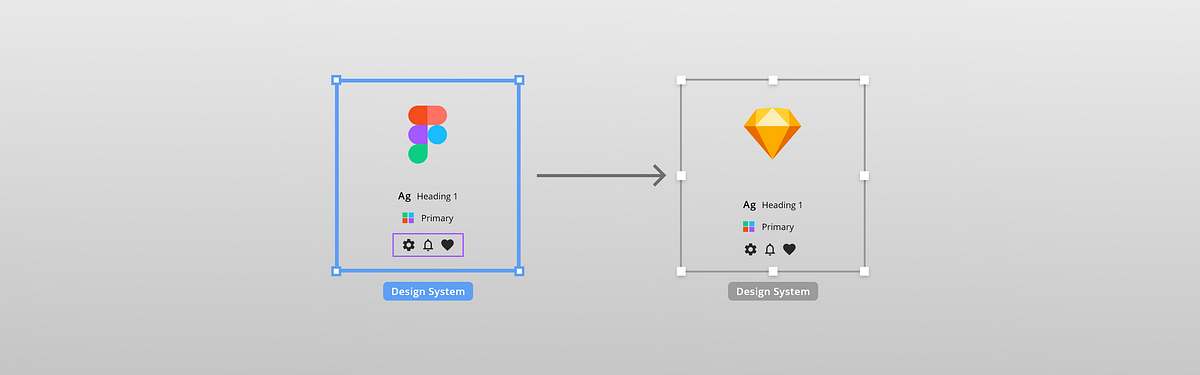Viewport: 1200px width, 375px height.
Task: Click the heart icon in the Figma frame
Action: click(447, 245)
